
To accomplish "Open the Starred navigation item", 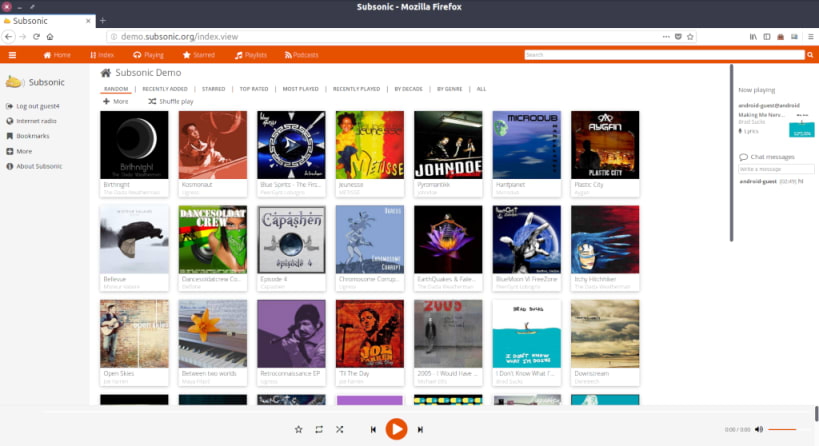I will pos(198,55).
